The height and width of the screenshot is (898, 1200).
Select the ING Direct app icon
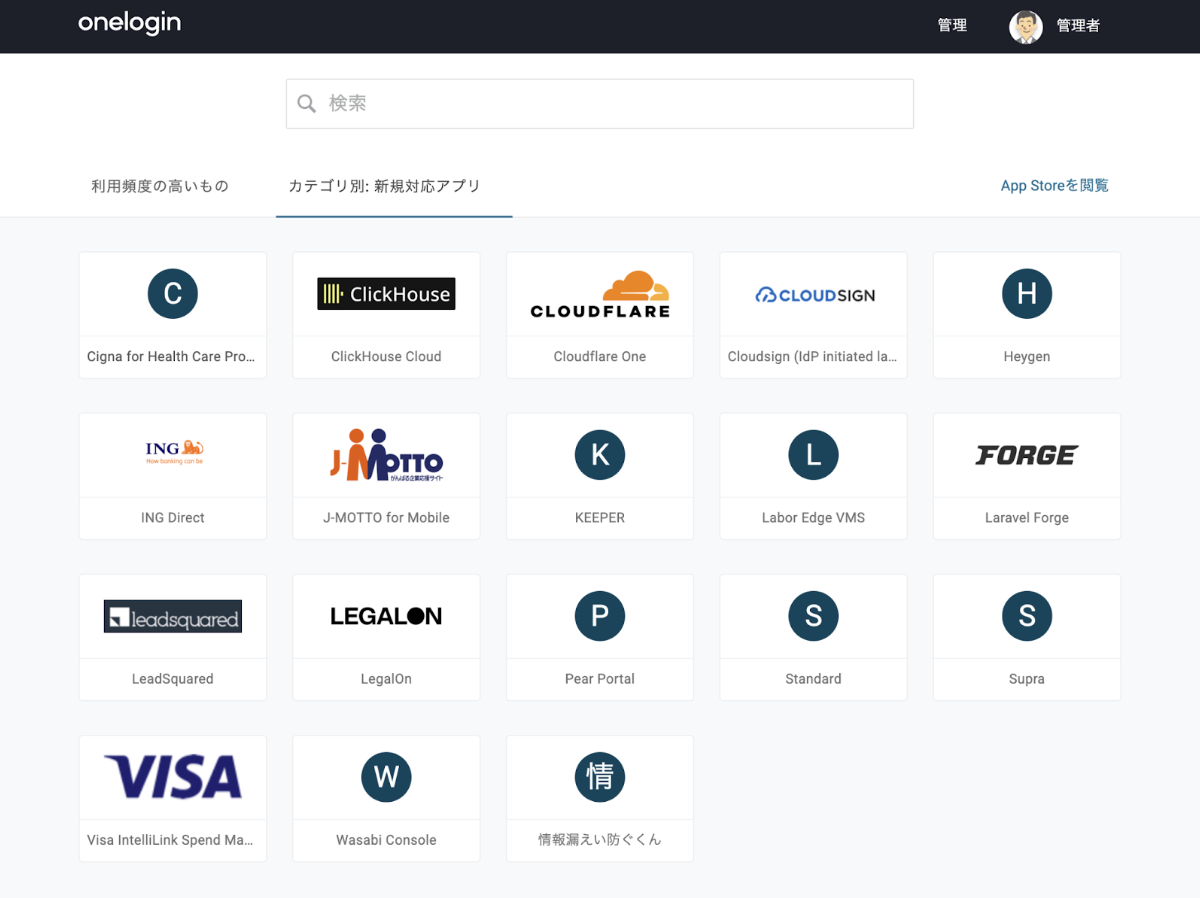pos(173,454)
